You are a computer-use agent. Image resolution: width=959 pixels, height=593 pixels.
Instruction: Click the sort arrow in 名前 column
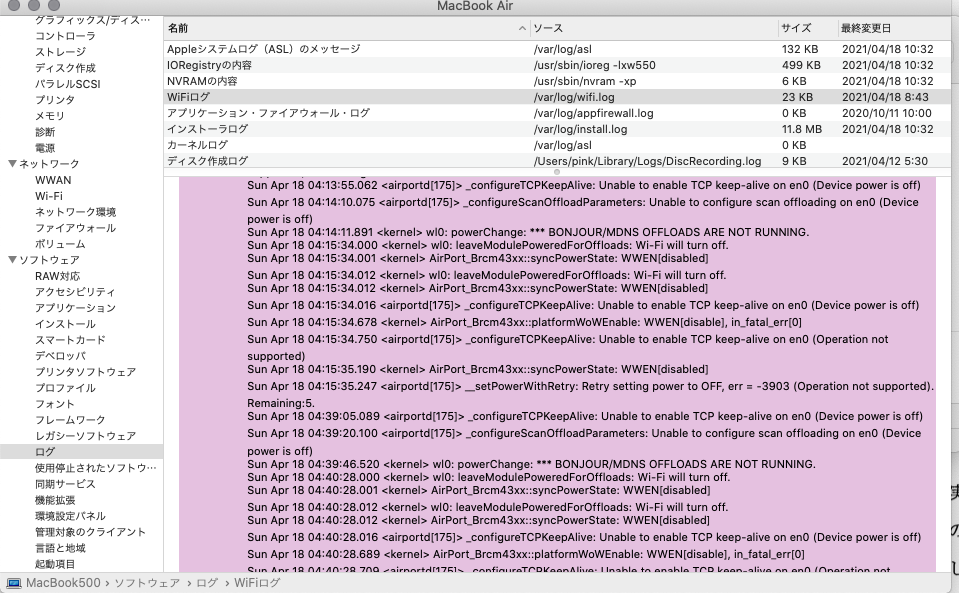(522, 28)
